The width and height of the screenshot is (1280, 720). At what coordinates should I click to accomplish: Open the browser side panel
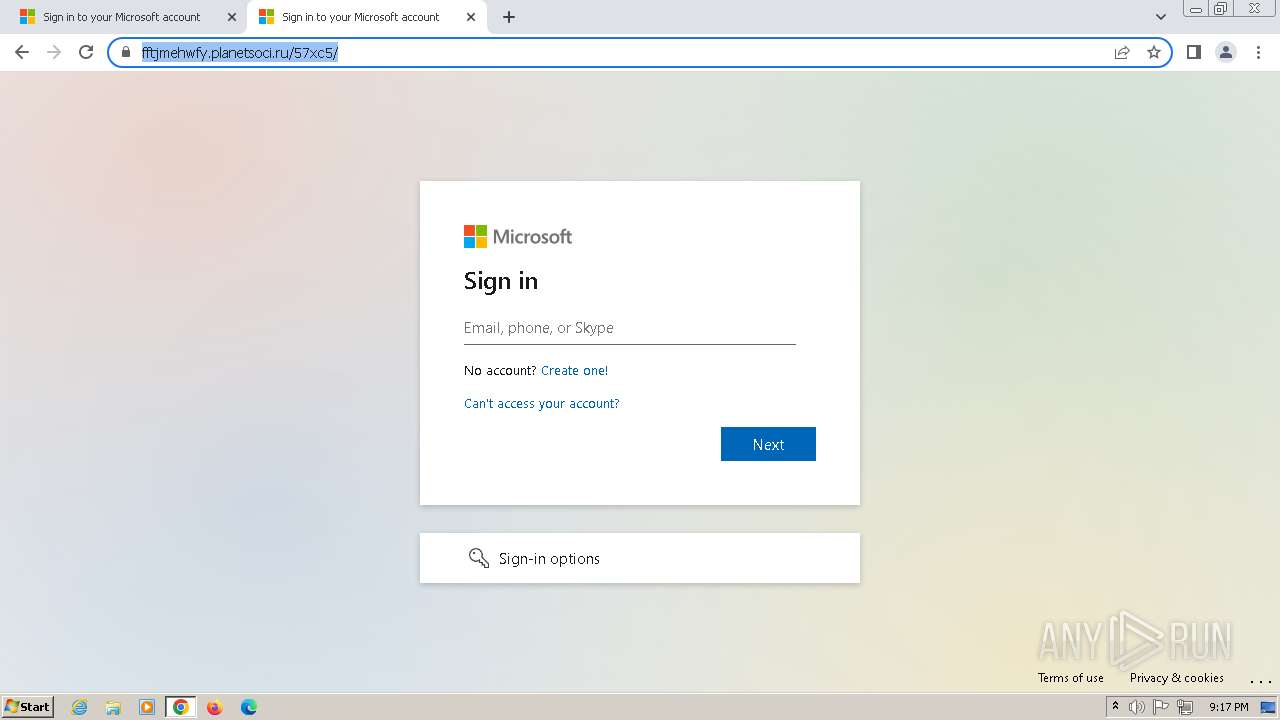pyautogui.click(x=1193, y=52)
